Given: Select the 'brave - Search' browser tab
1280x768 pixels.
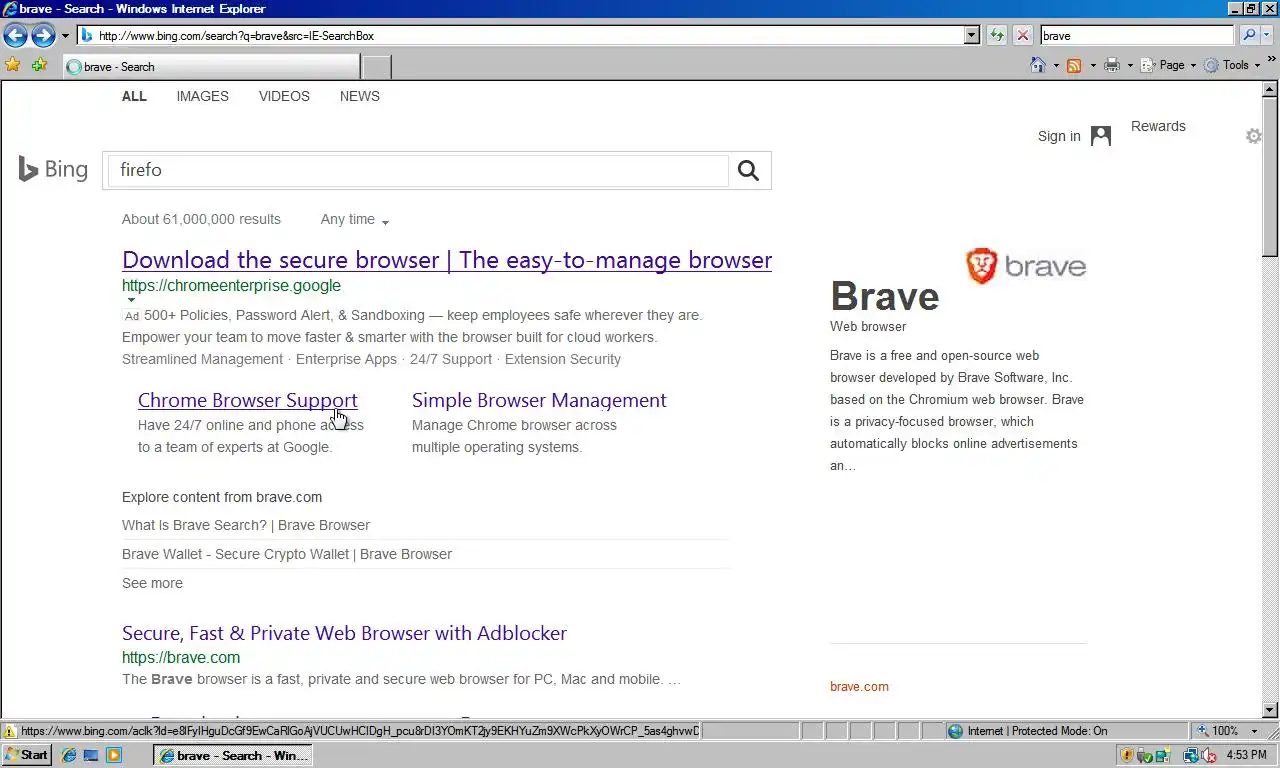Looking at the screenshot, I should point(210,67).
